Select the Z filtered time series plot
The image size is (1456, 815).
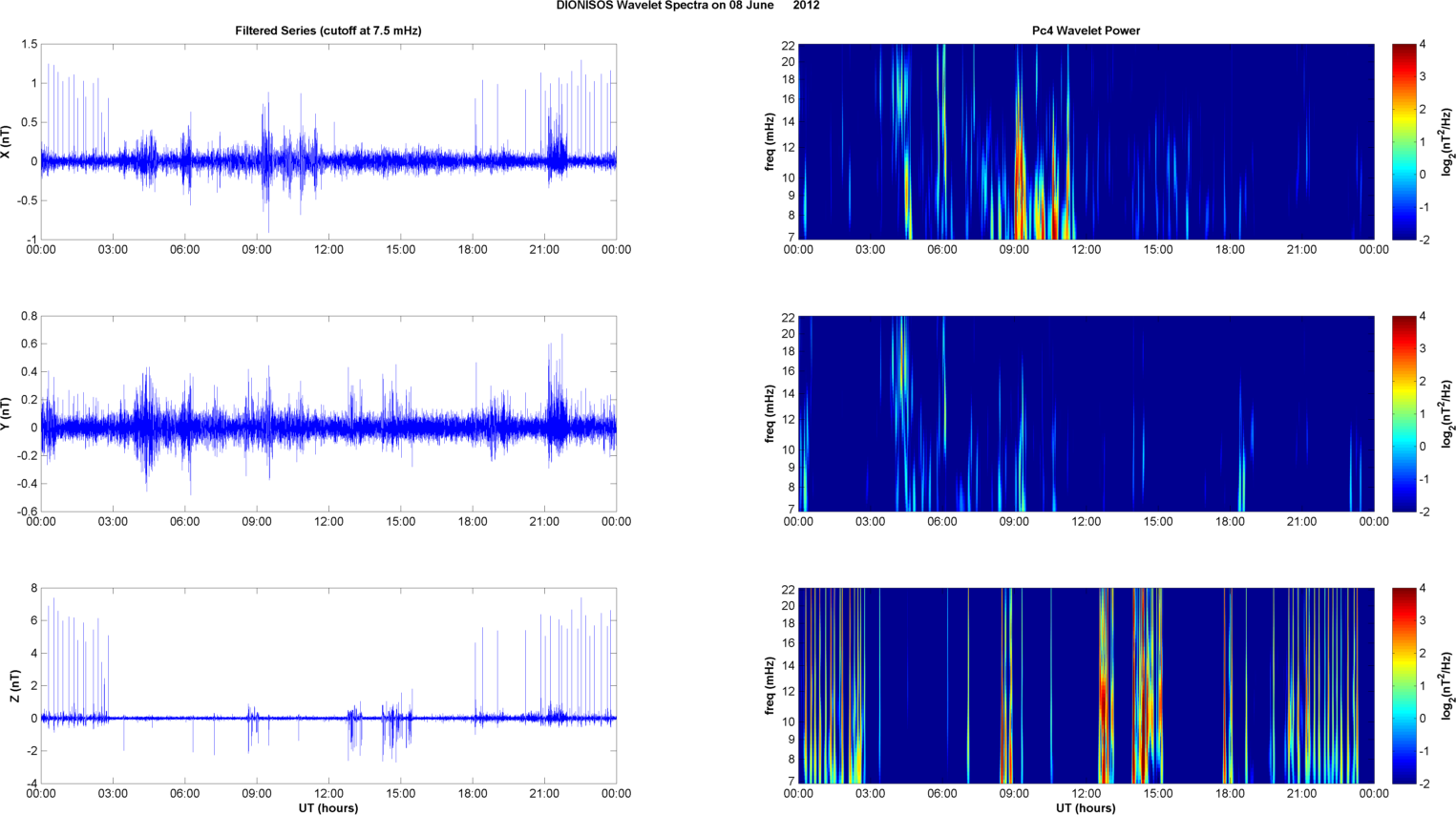(x=327, y=685)
